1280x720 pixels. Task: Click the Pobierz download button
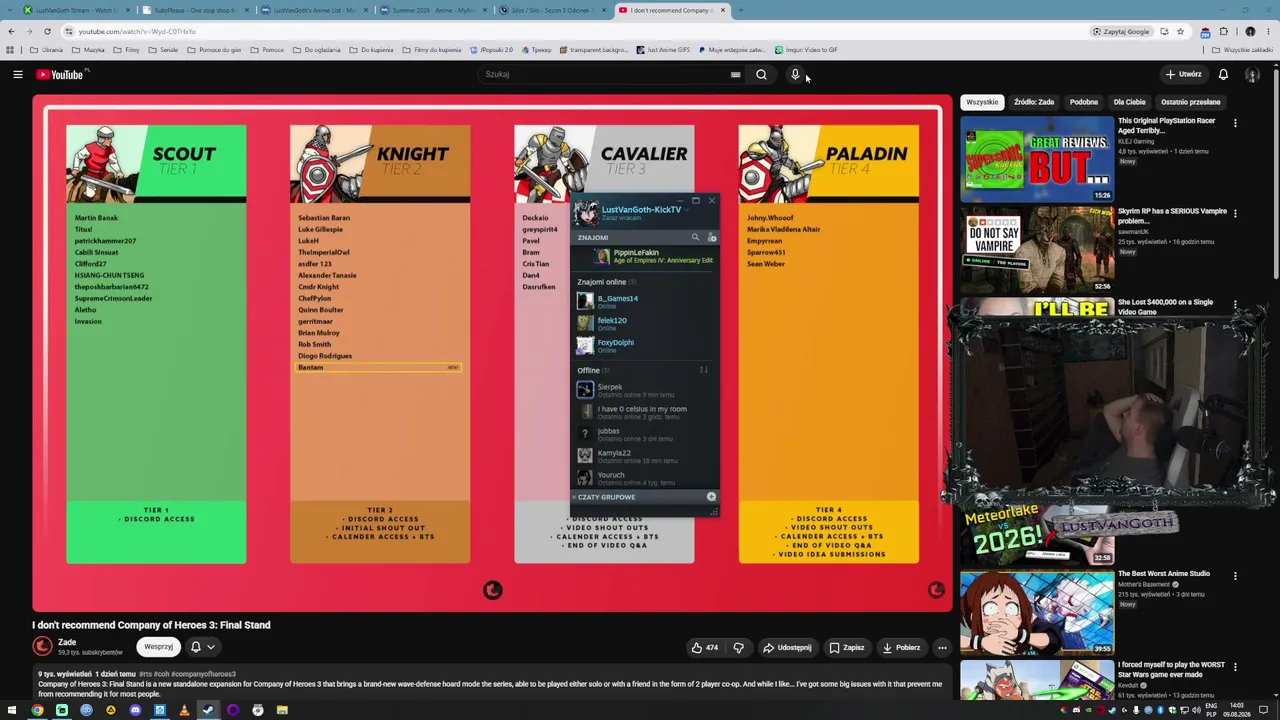(x=901, y=647)
